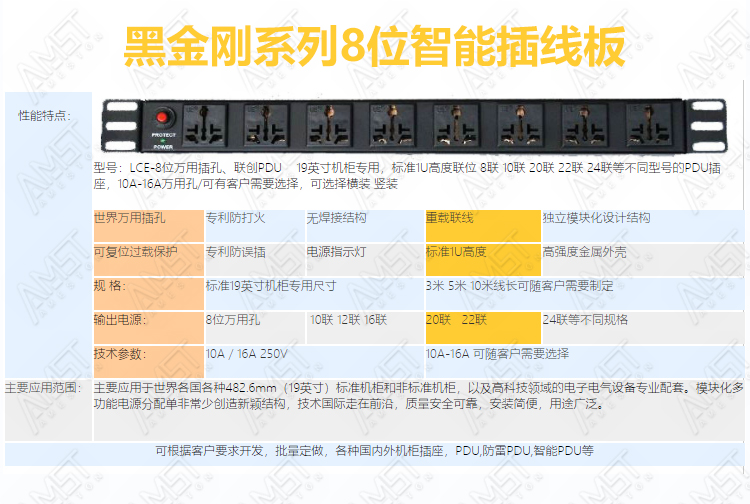Image resolution: width=750 pixels, height=504 pixels.
Task: Click the paragraph starting 主要应用于世界各国各种482.6mm
Action: tap(419, 395)
